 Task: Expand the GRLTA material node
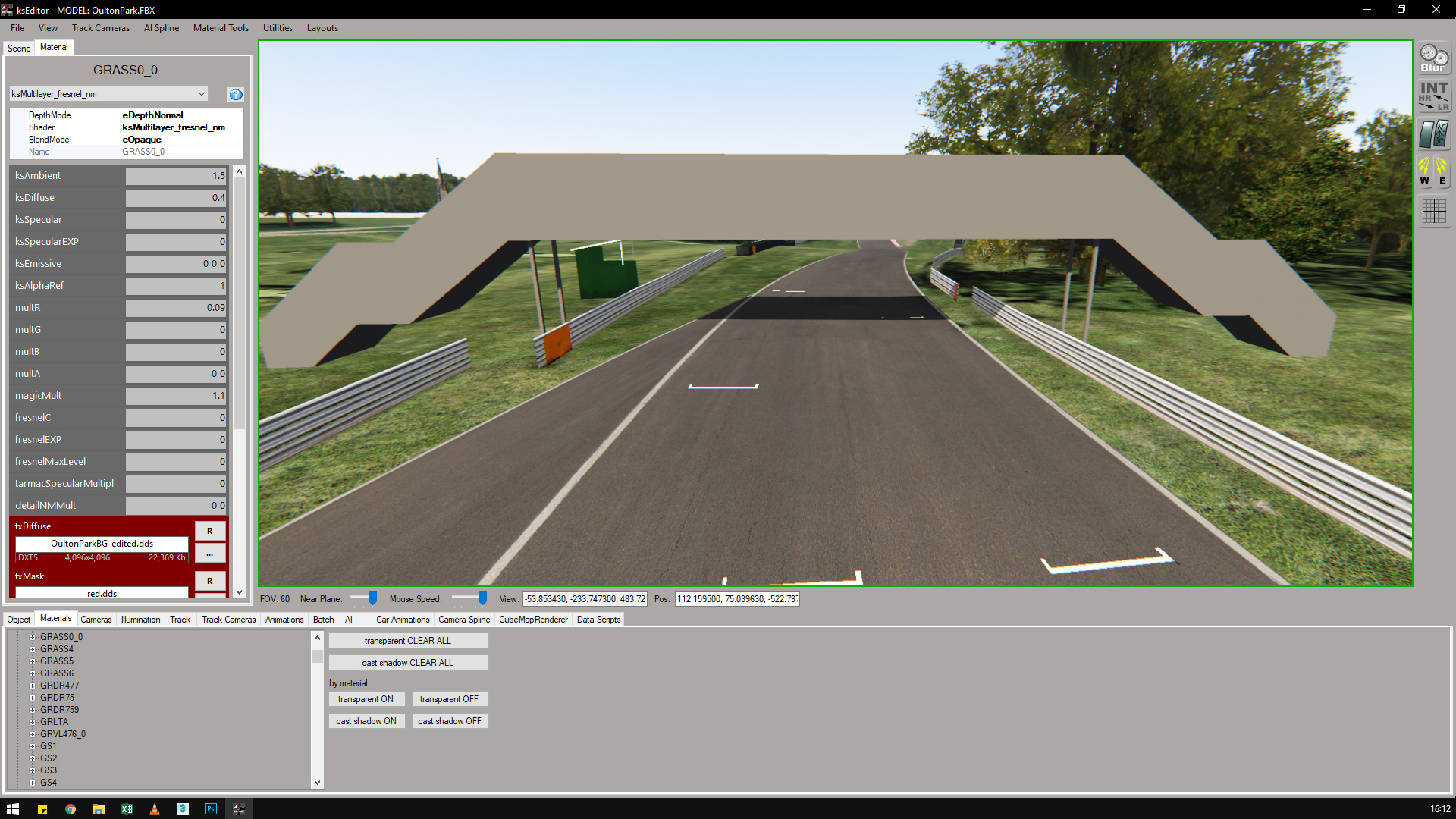click(33, 722)
